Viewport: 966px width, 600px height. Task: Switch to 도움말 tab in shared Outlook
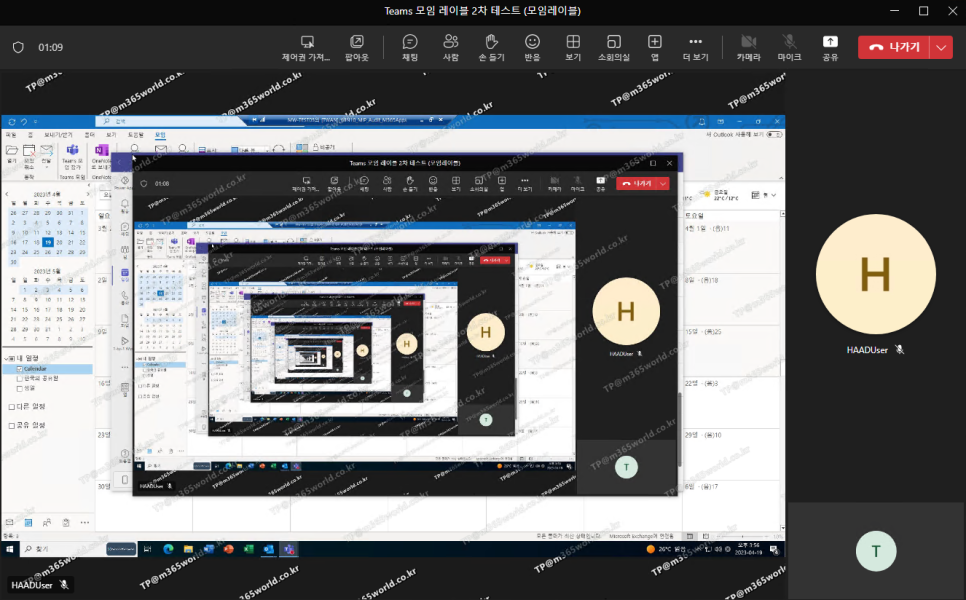(x=136, y=134)
